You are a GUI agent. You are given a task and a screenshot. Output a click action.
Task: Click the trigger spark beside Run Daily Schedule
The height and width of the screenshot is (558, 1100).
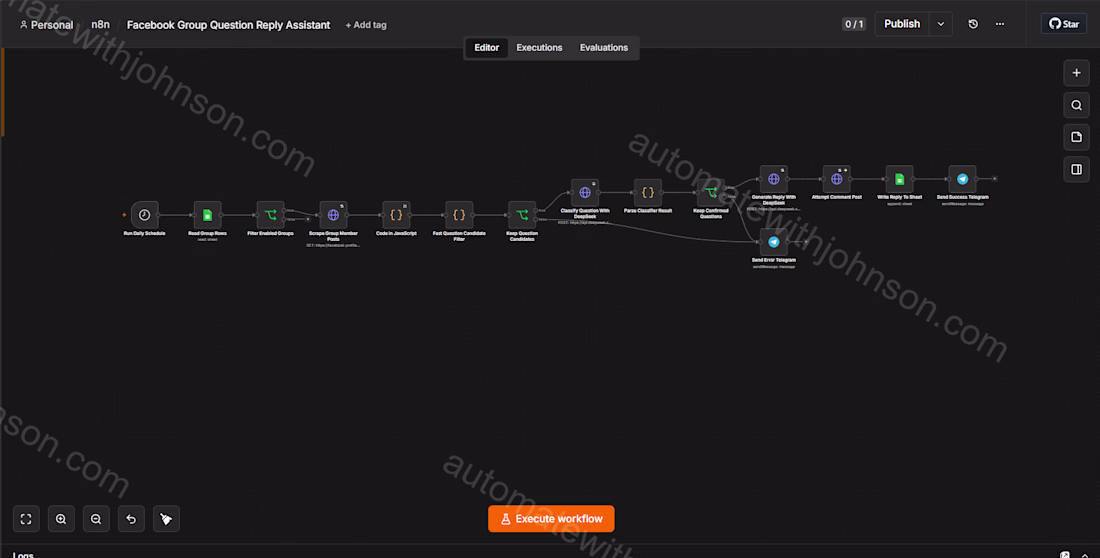pos(124,215)
